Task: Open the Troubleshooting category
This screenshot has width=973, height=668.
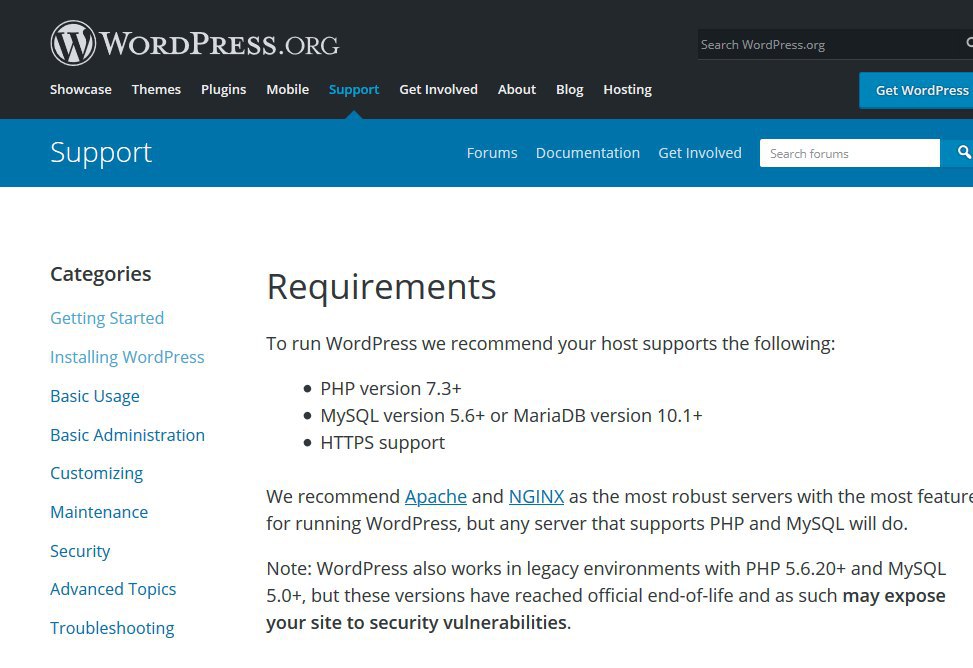Action: (112, 628)
